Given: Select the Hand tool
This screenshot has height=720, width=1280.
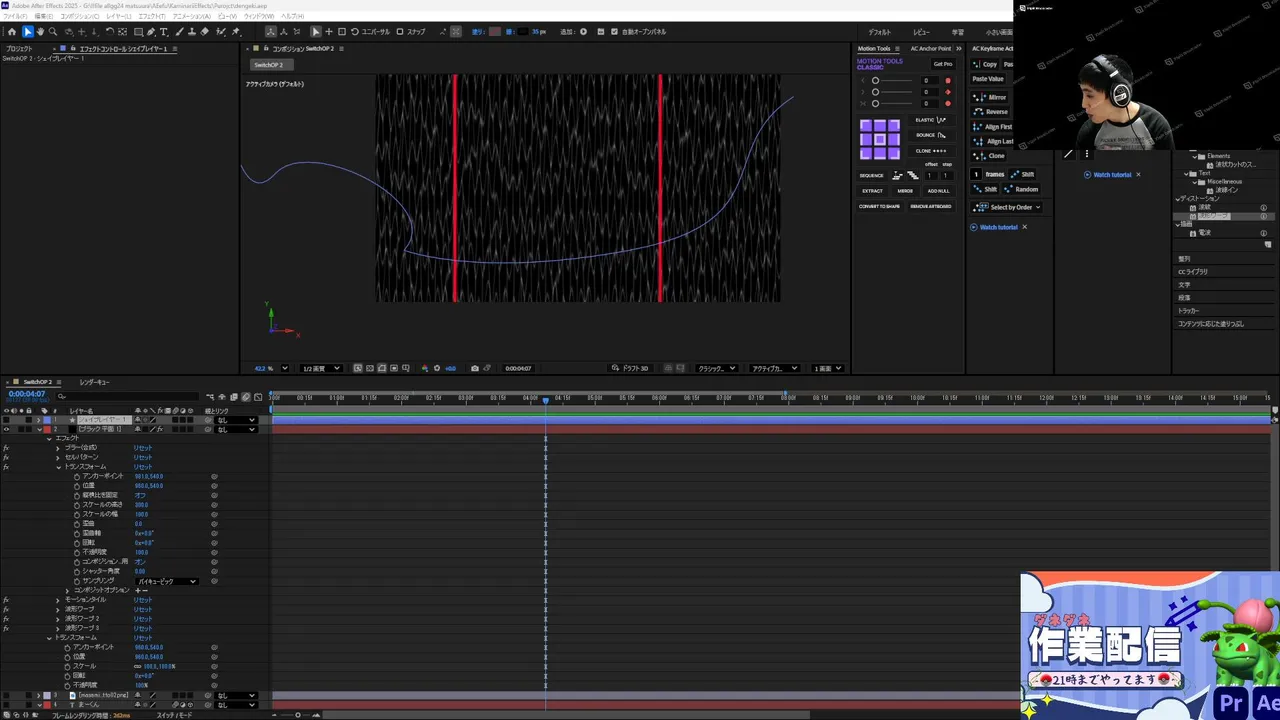Looking at the screenshot, I should 40,32.
